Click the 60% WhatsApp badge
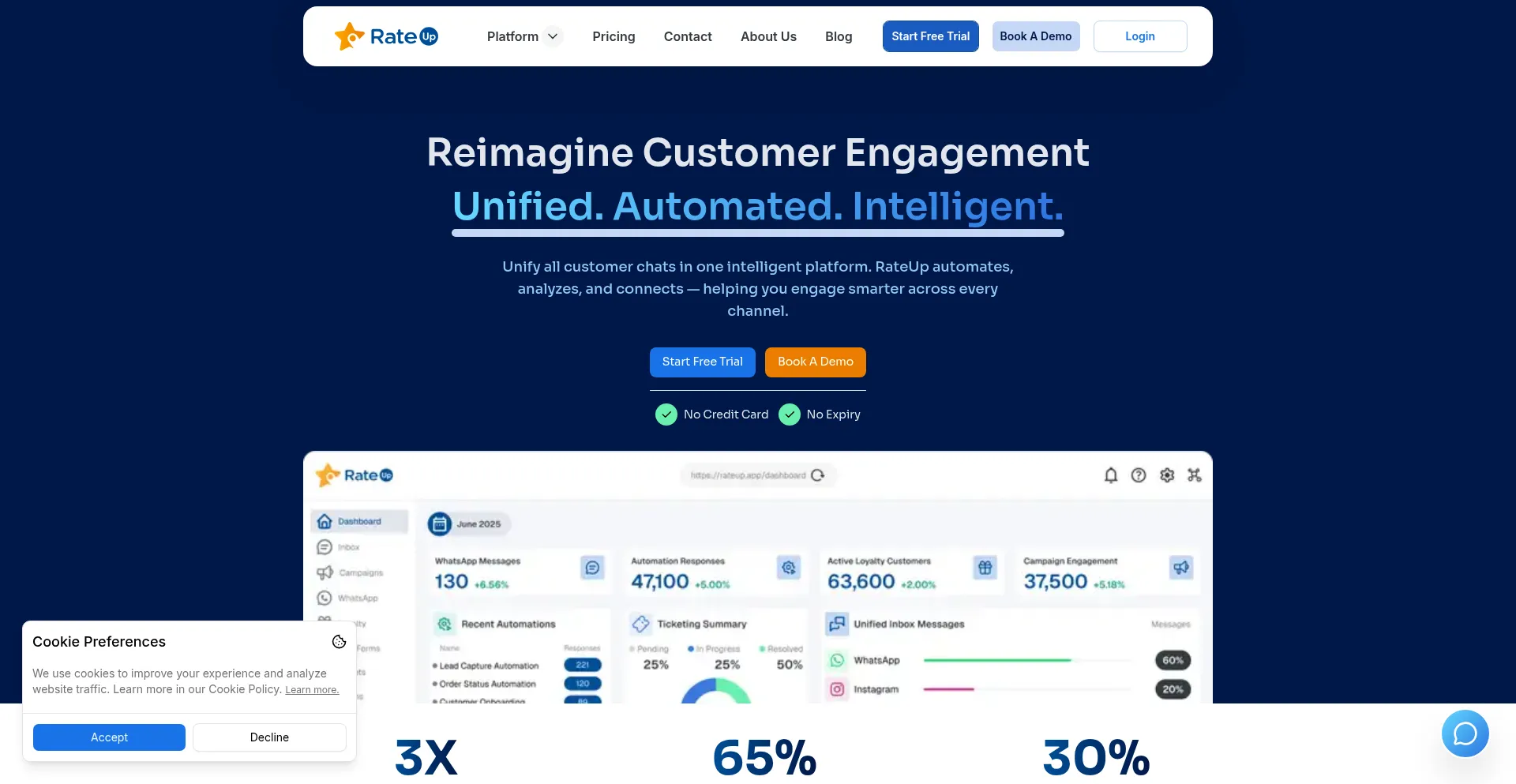 (x=1173, y=661)
